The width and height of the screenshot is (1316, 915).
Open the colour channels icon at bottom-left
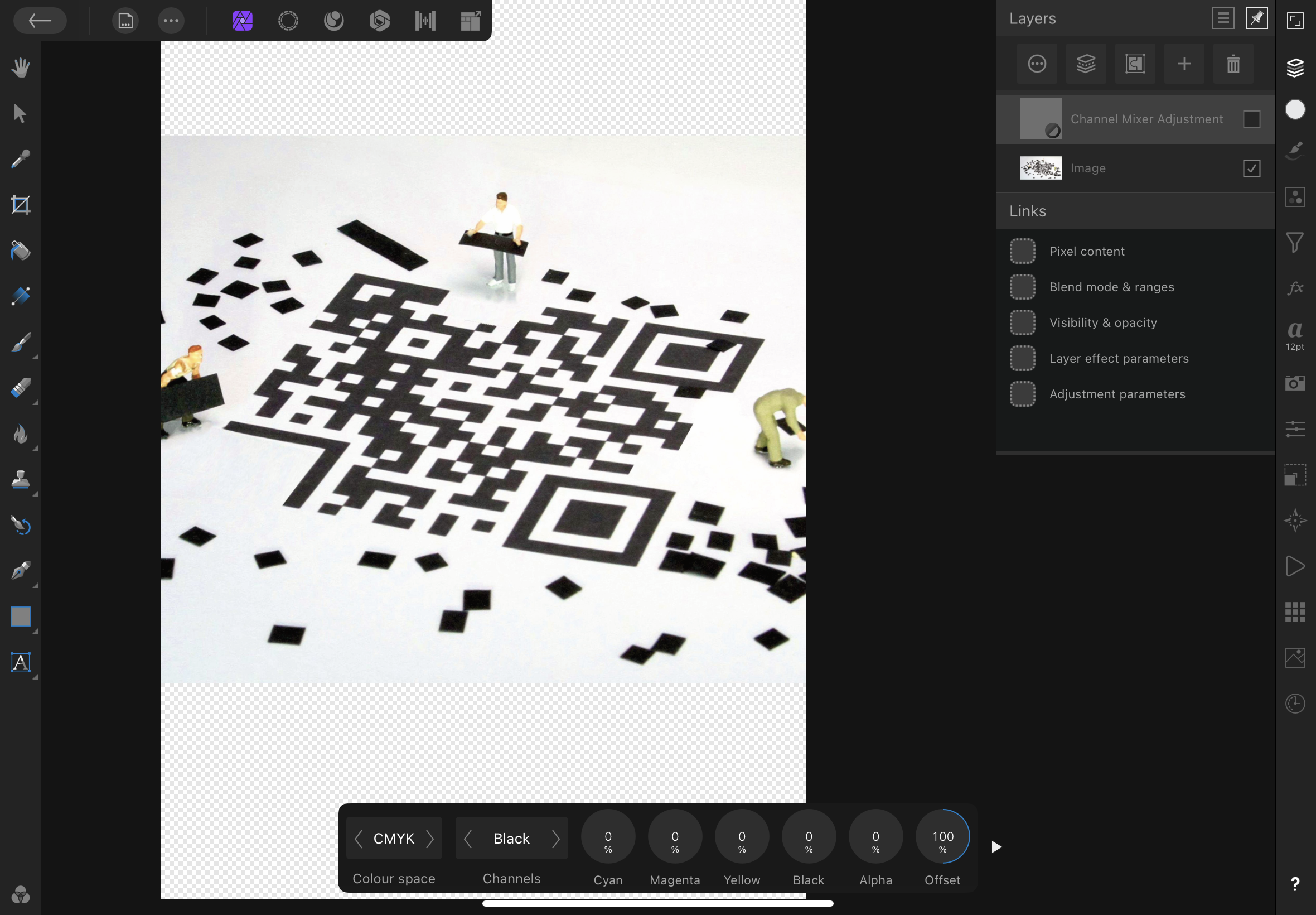pos(21,895)
